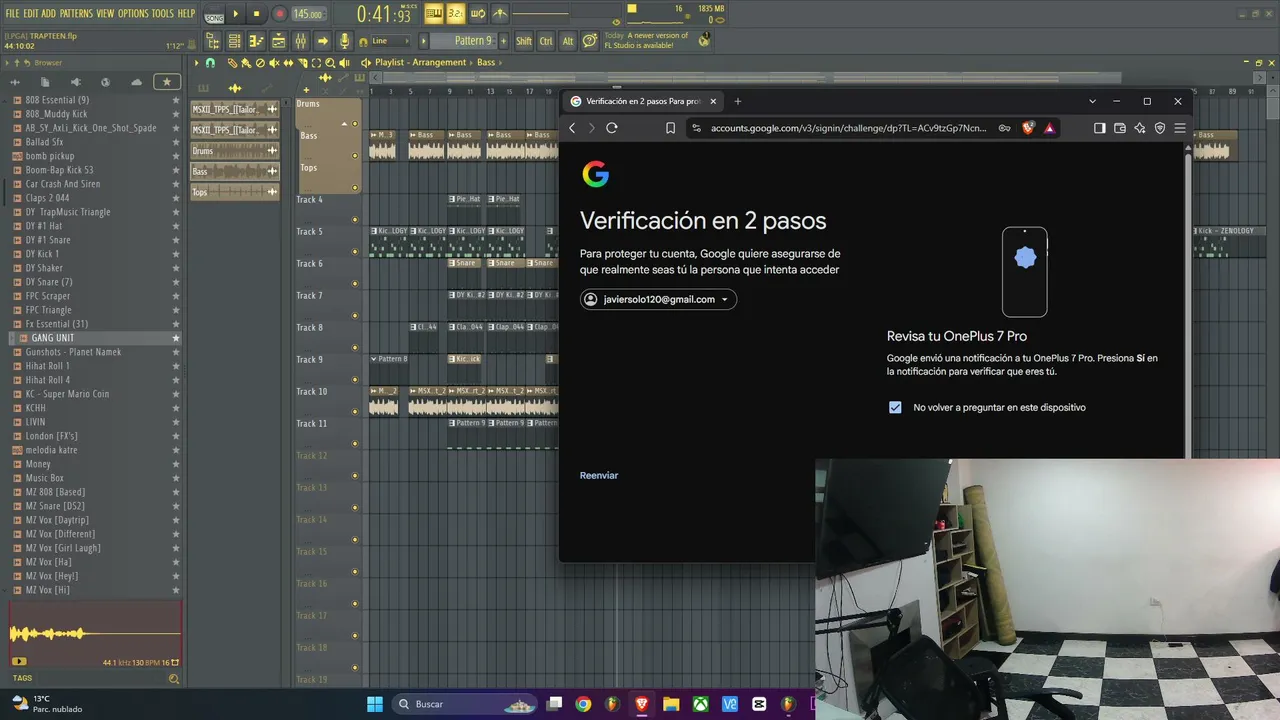The height and width of the screenshot is (720, 1280).
Task: Click the audio preview waveform in Browser
Action: [x=95, y=632]
